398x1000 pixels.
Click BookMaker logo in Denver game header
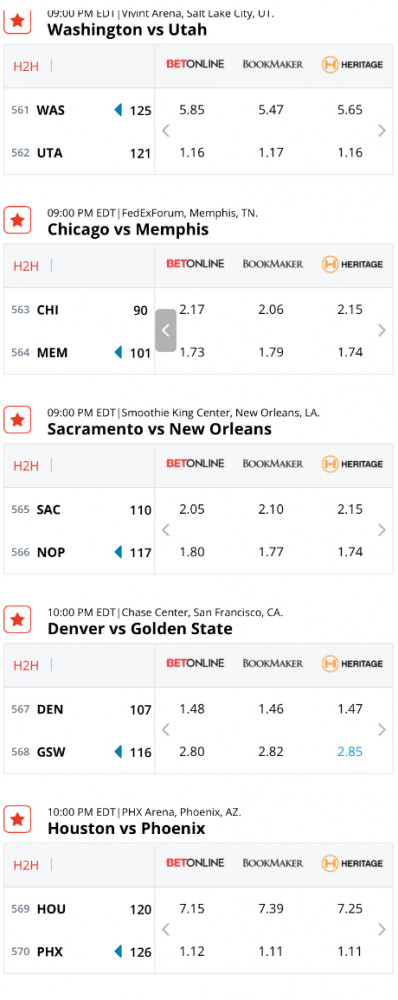[273, 663]
